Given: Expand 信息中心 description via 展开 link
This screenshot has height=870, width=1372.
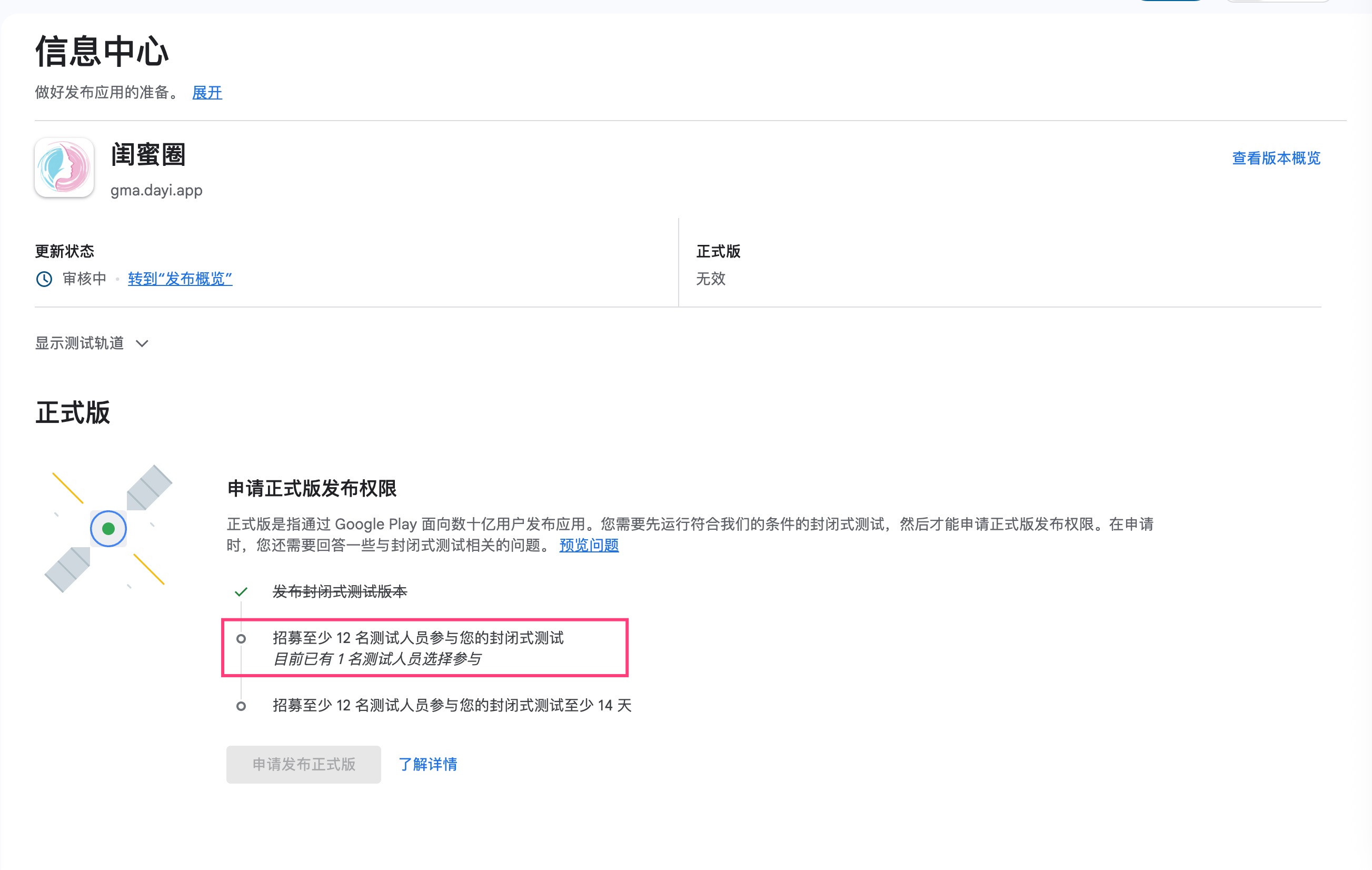Looking at the screenshot, I should click(207, 92).
